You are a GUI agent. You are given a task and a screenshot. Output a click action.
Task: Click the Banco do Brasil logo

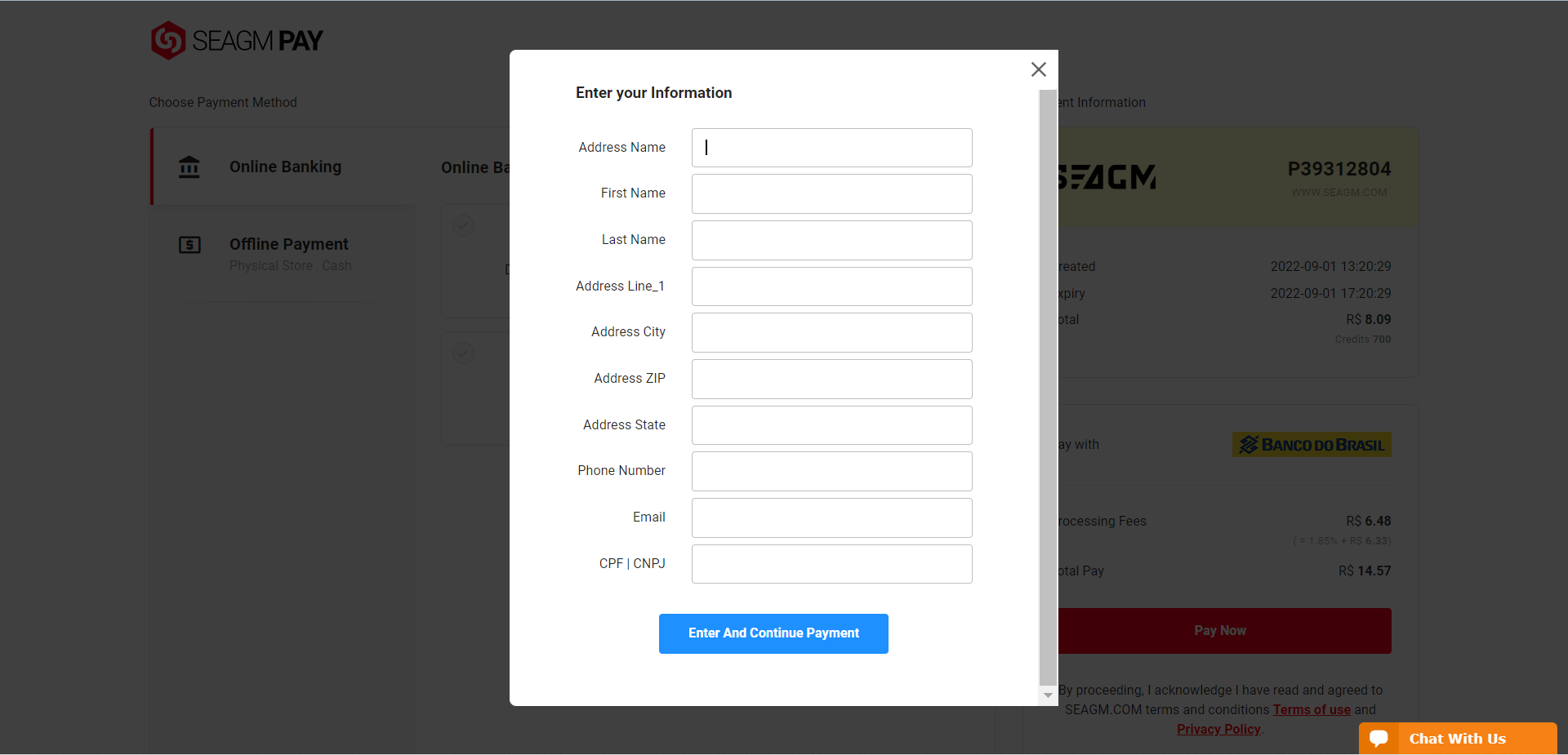(x=1312, y=445)
